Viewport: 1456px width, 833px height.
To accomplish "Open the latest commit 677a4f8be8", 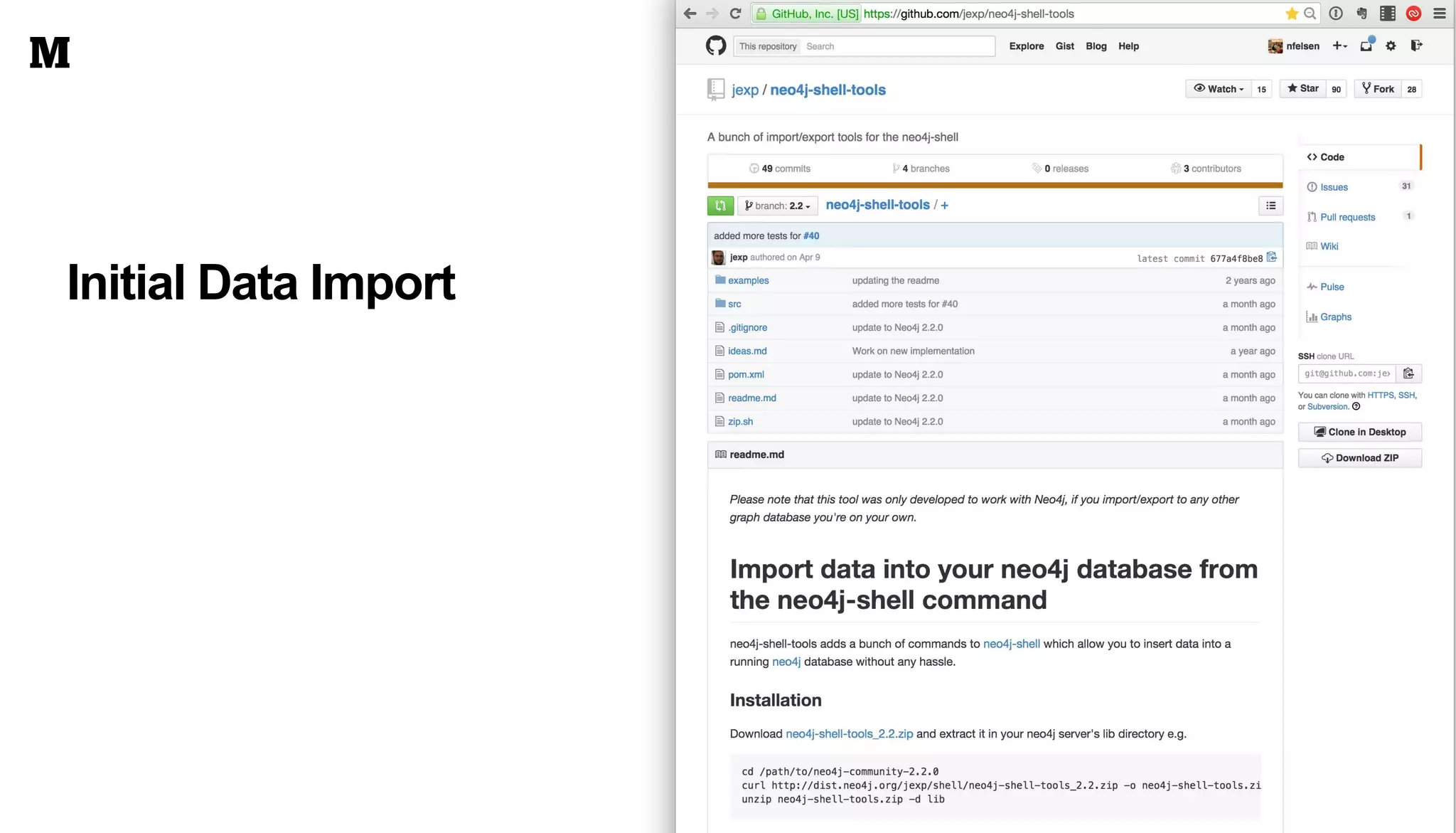I will (x=1236, y=258).
